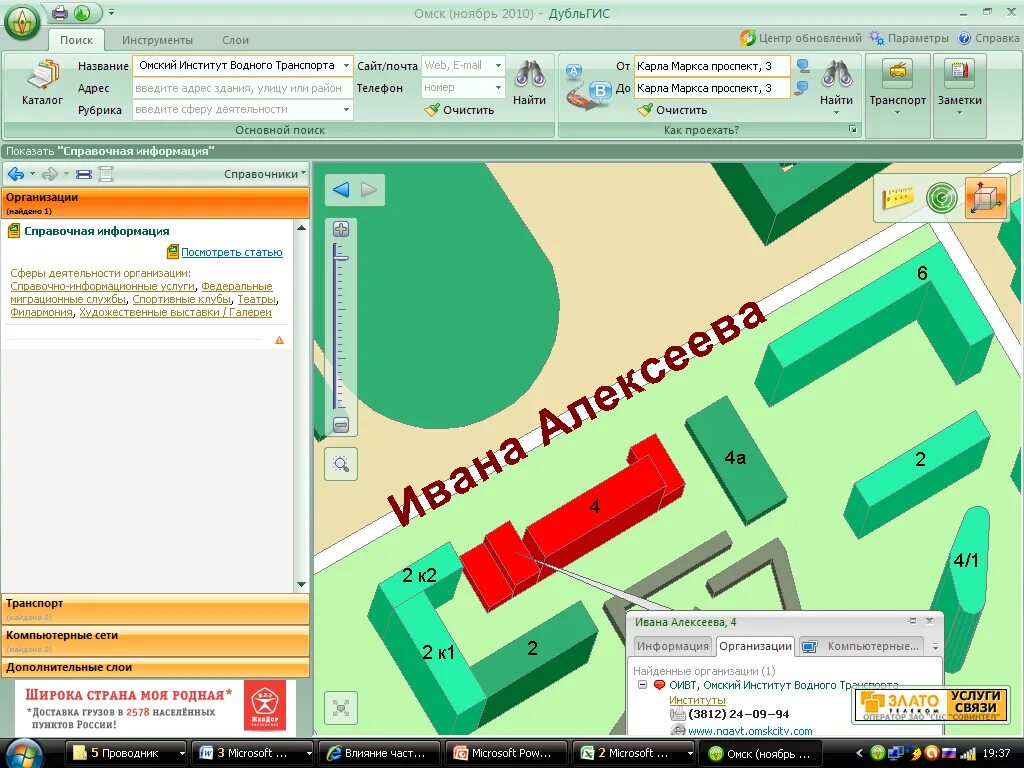
Task: Open the Спортивные клубы link
Action: pyautogui.click(x=182, y=299)
